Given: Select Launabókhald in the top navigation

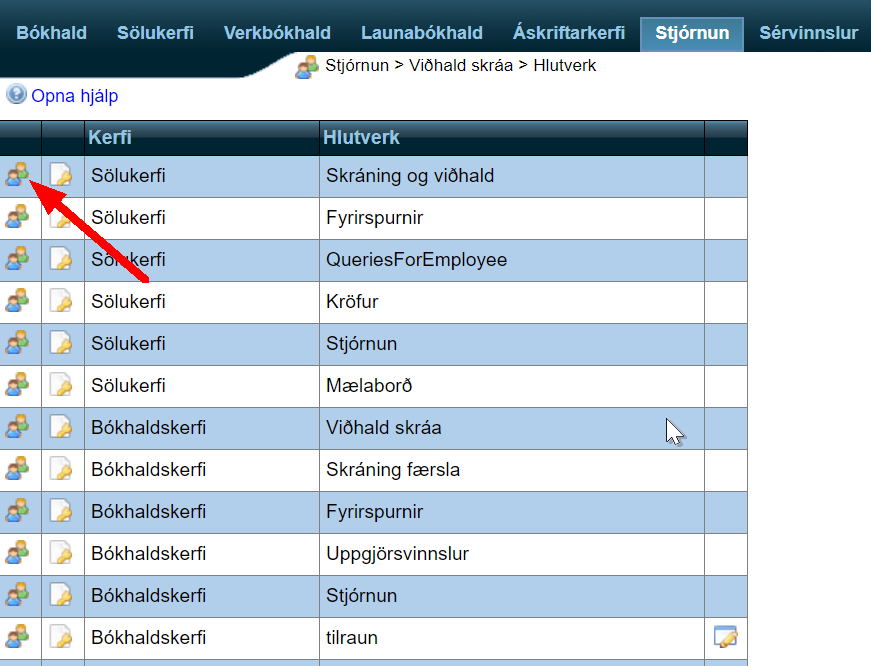Looking at the screenshot, I should coord(421,32).
